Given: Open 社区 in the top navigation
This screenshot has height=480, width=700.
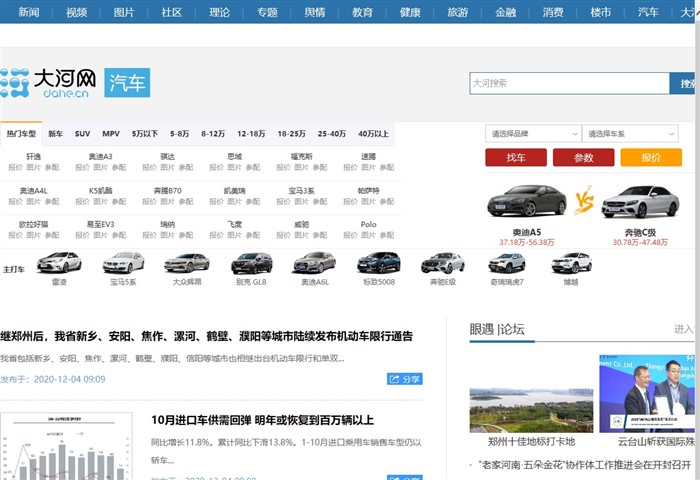Looking at the screenshot, I should click(x=172, y=12).
